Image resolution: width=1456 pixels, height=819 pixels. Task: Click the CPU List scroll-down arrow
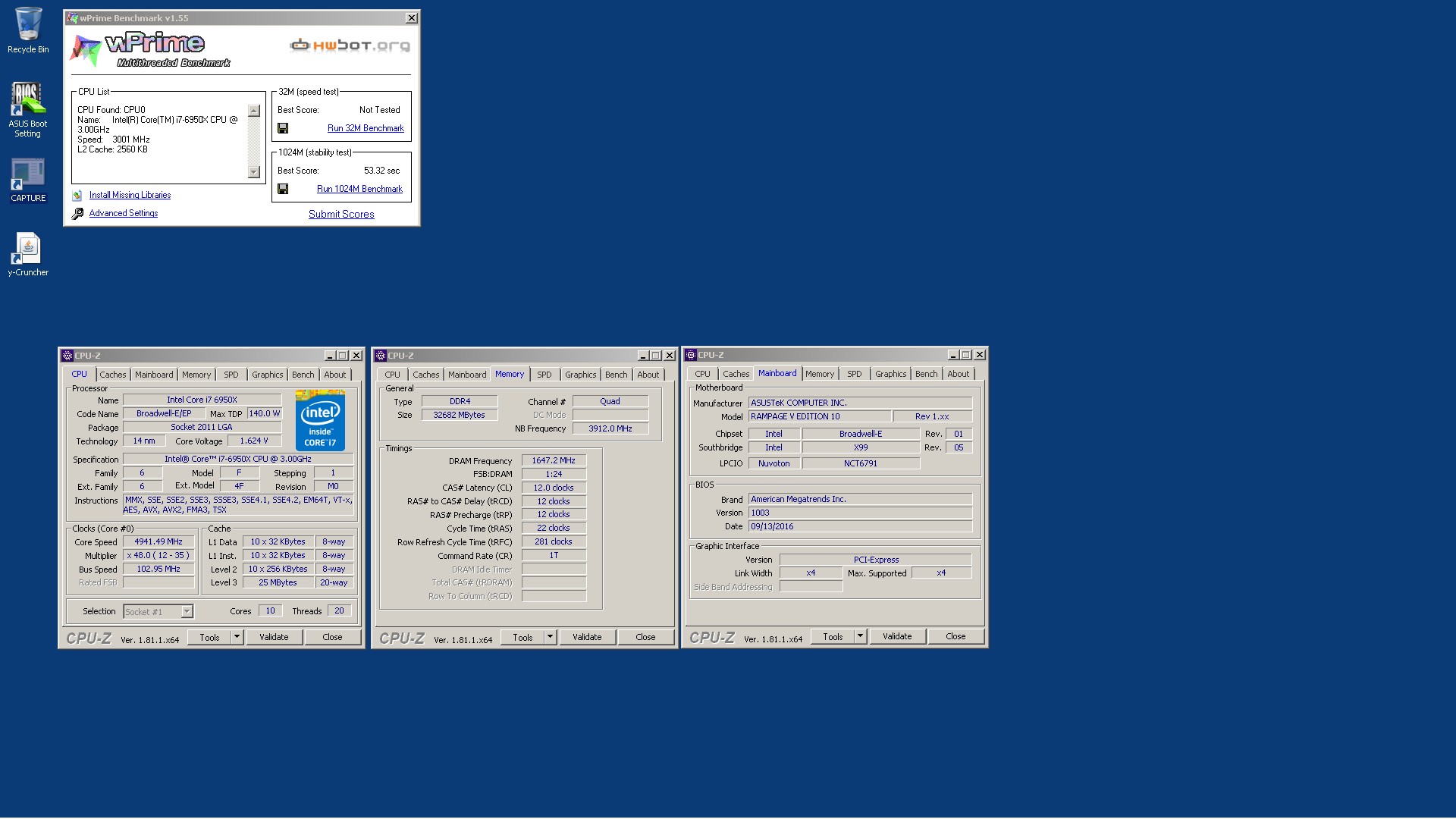254,172
